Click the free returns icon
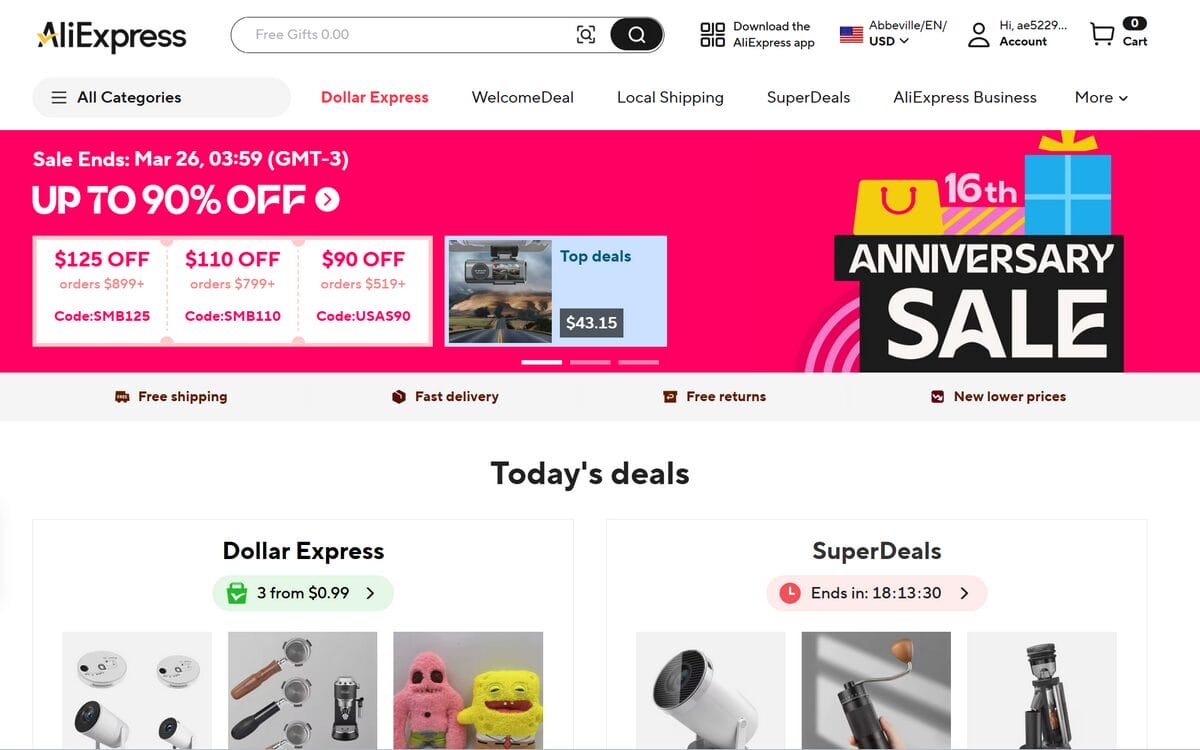Screen dimensions: 1200x750 (672, 396)
